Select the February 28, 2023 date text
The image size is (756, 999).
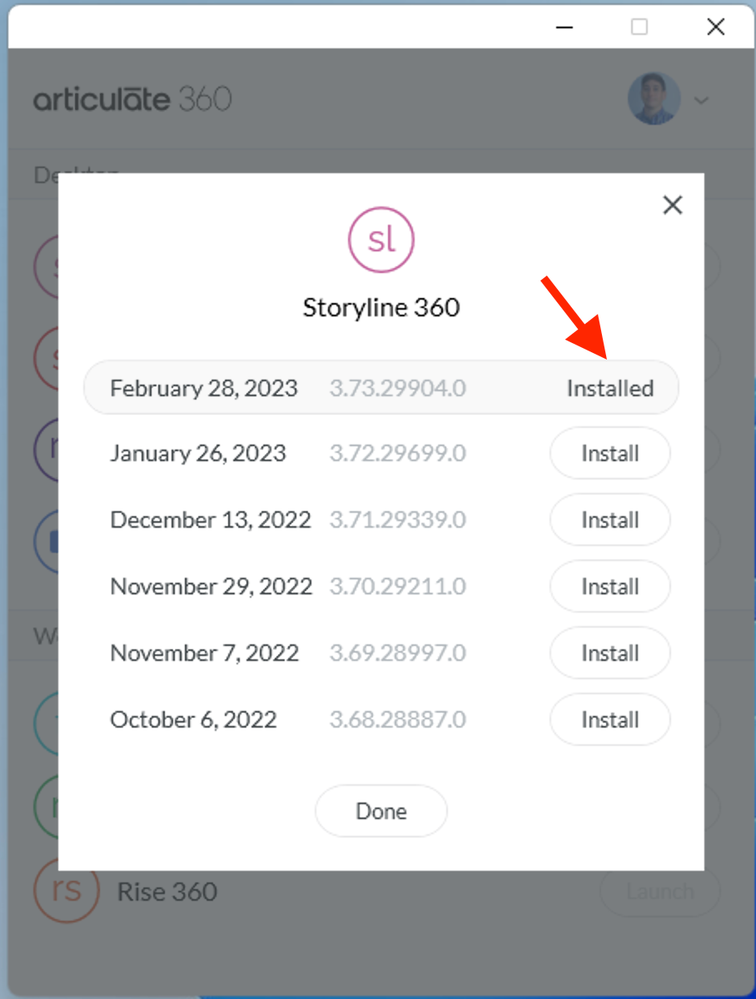pyautogui.click(x=204, y=388)
